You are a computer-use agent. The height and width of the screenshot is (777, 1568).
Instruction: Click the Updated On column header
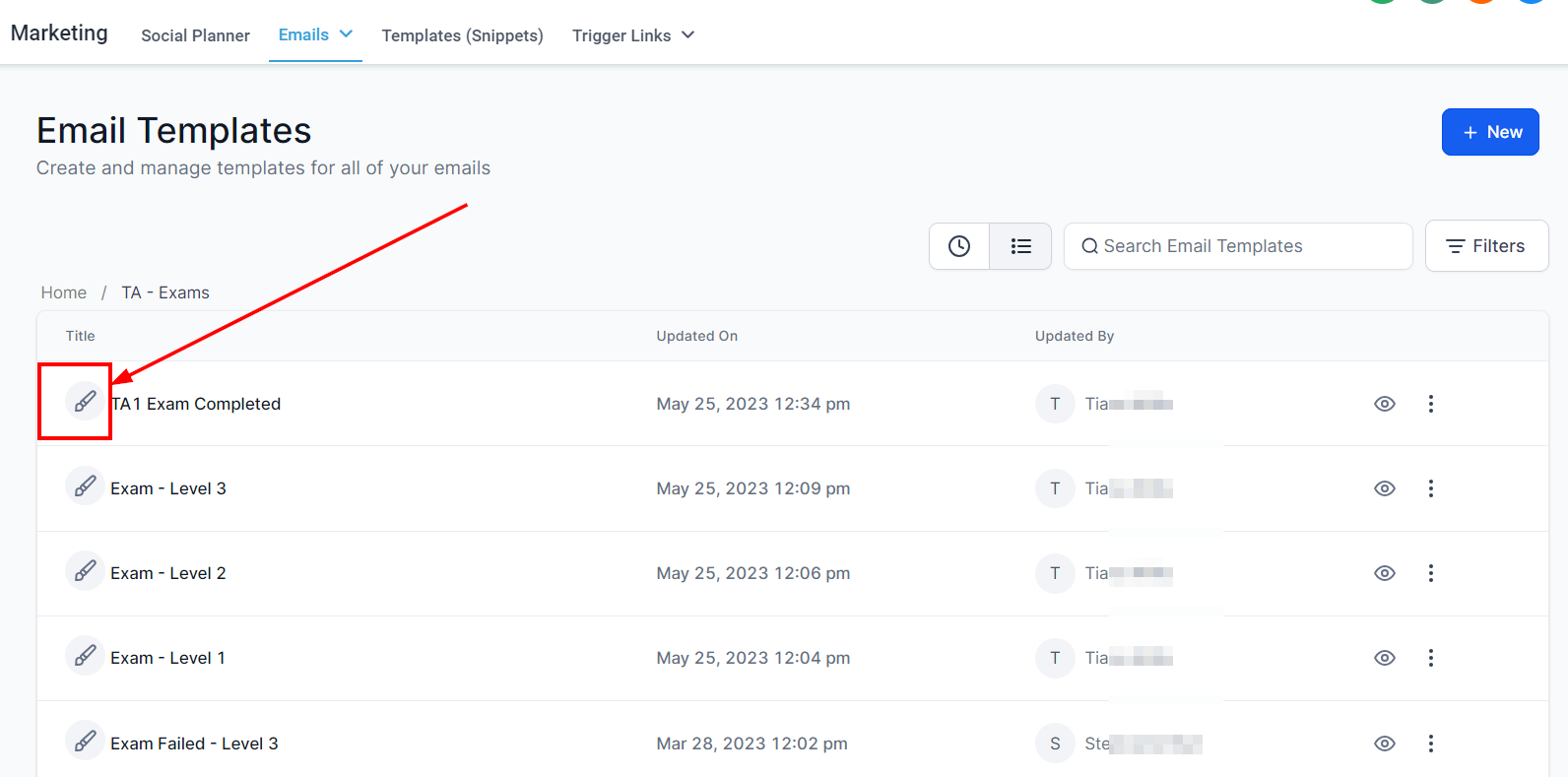(x=697, y=336)
